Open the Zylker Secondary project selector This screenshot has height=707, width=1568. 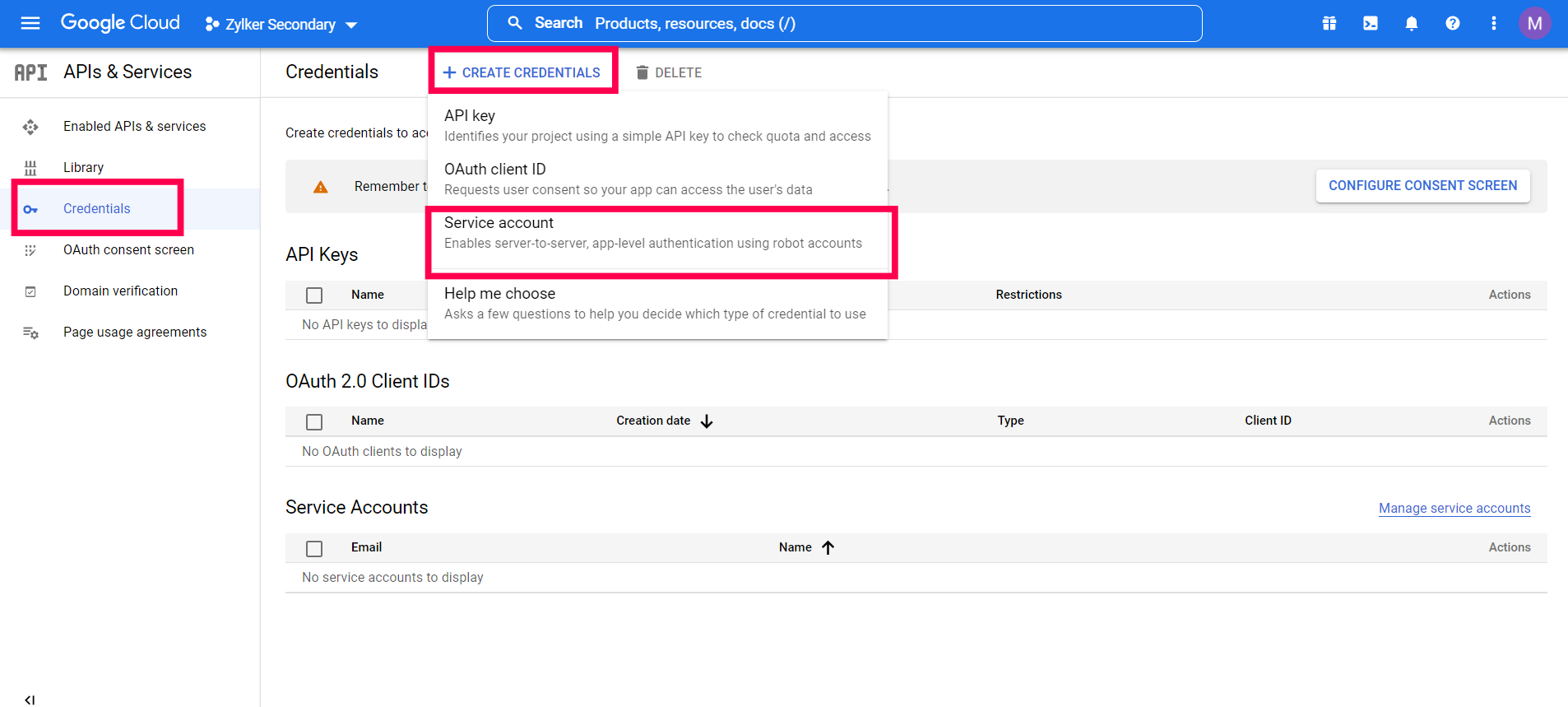(x=281, y=25)
